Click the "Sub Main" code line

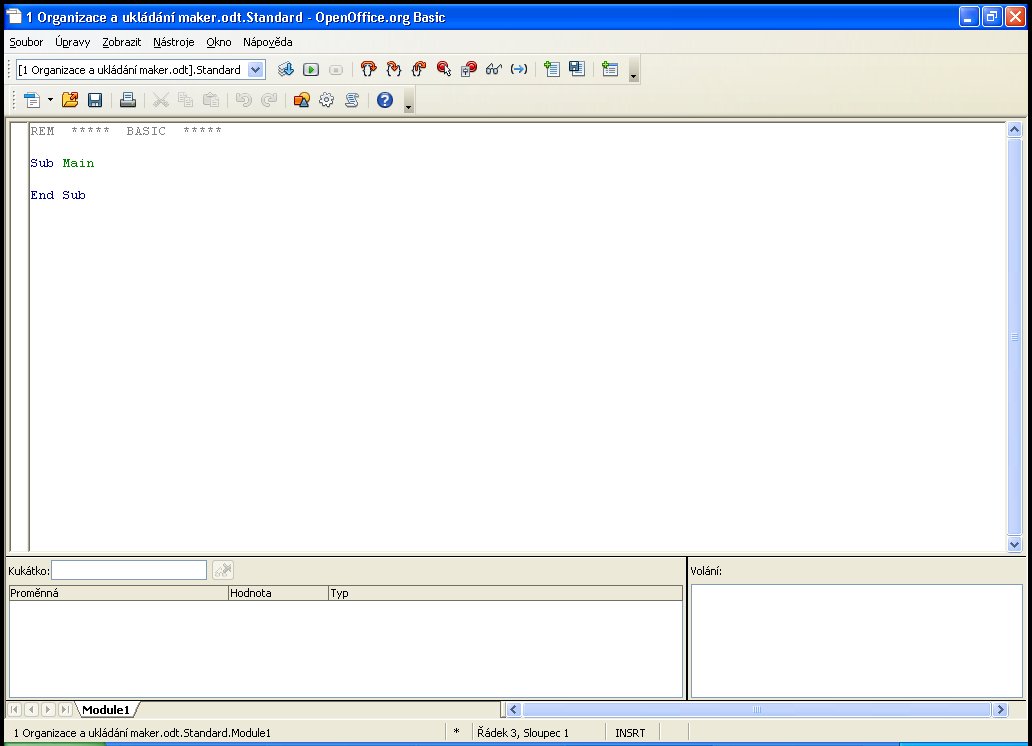coord(62,163)
